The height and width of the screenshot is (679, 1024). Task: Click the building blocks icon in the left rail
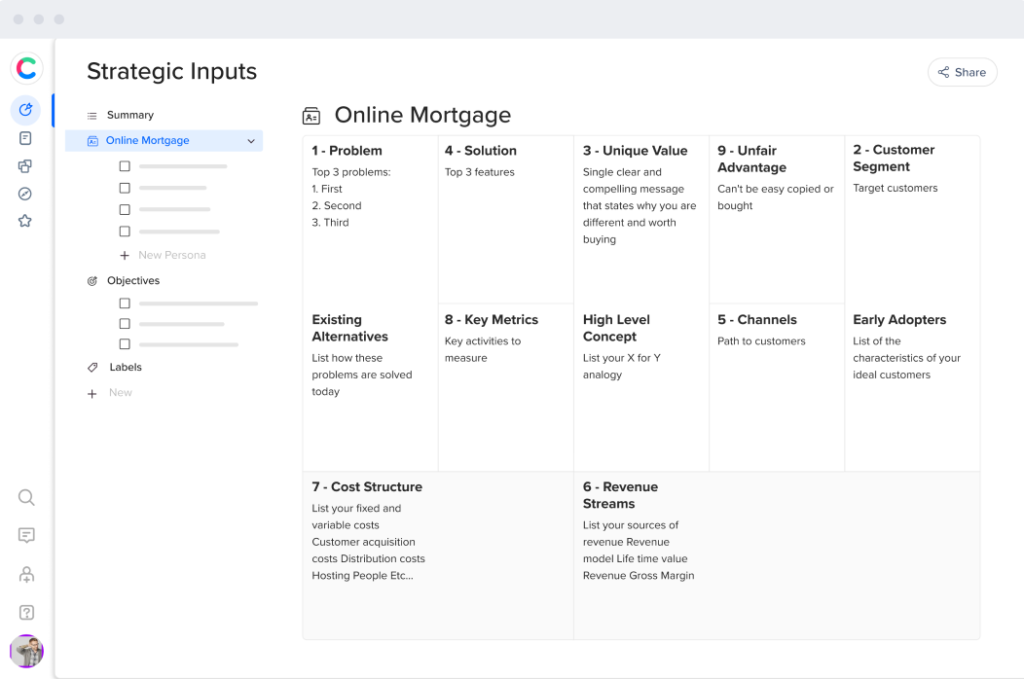tap(26, 166)
